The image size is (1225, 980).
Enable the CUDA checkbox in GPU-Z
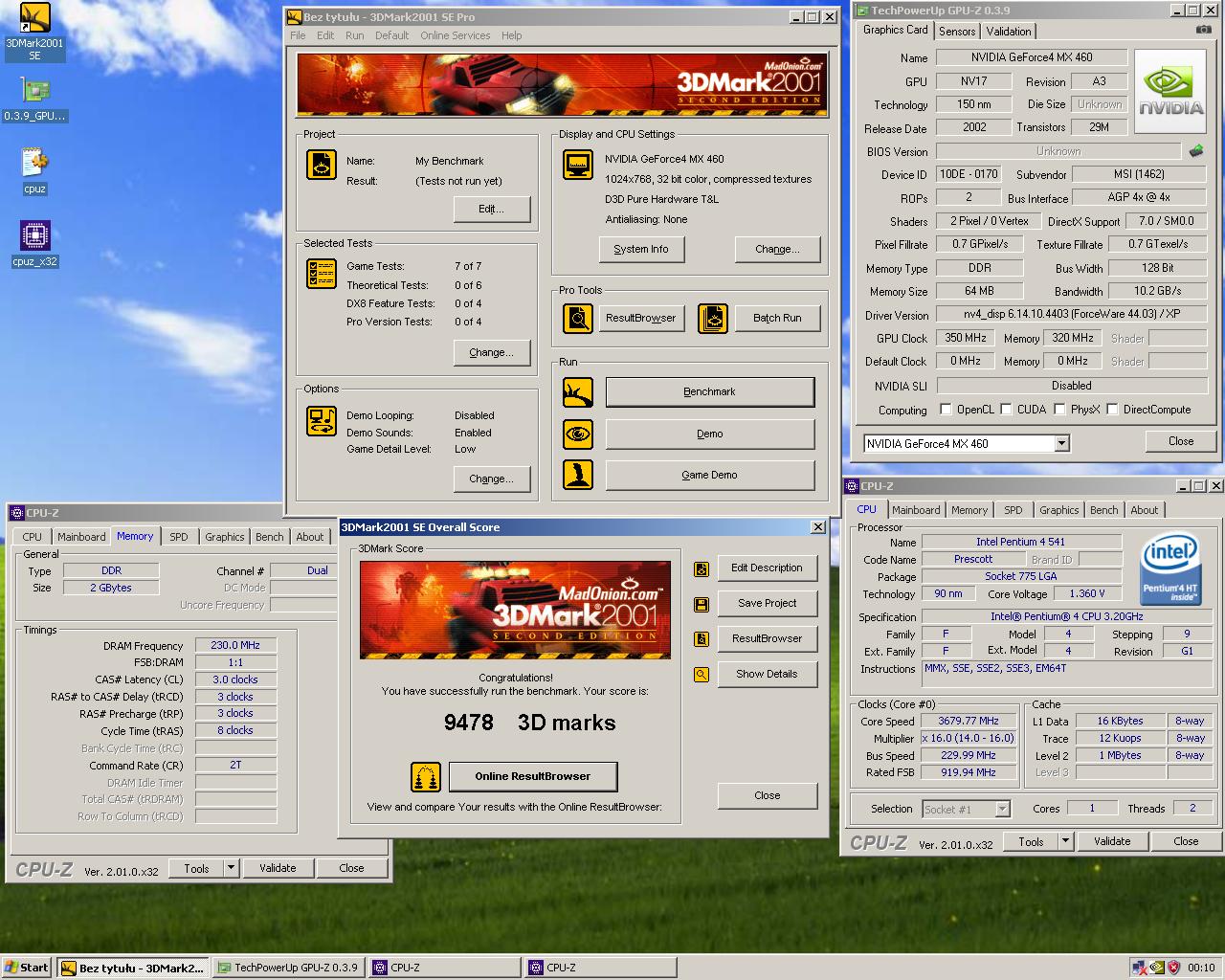[1006, 410]
